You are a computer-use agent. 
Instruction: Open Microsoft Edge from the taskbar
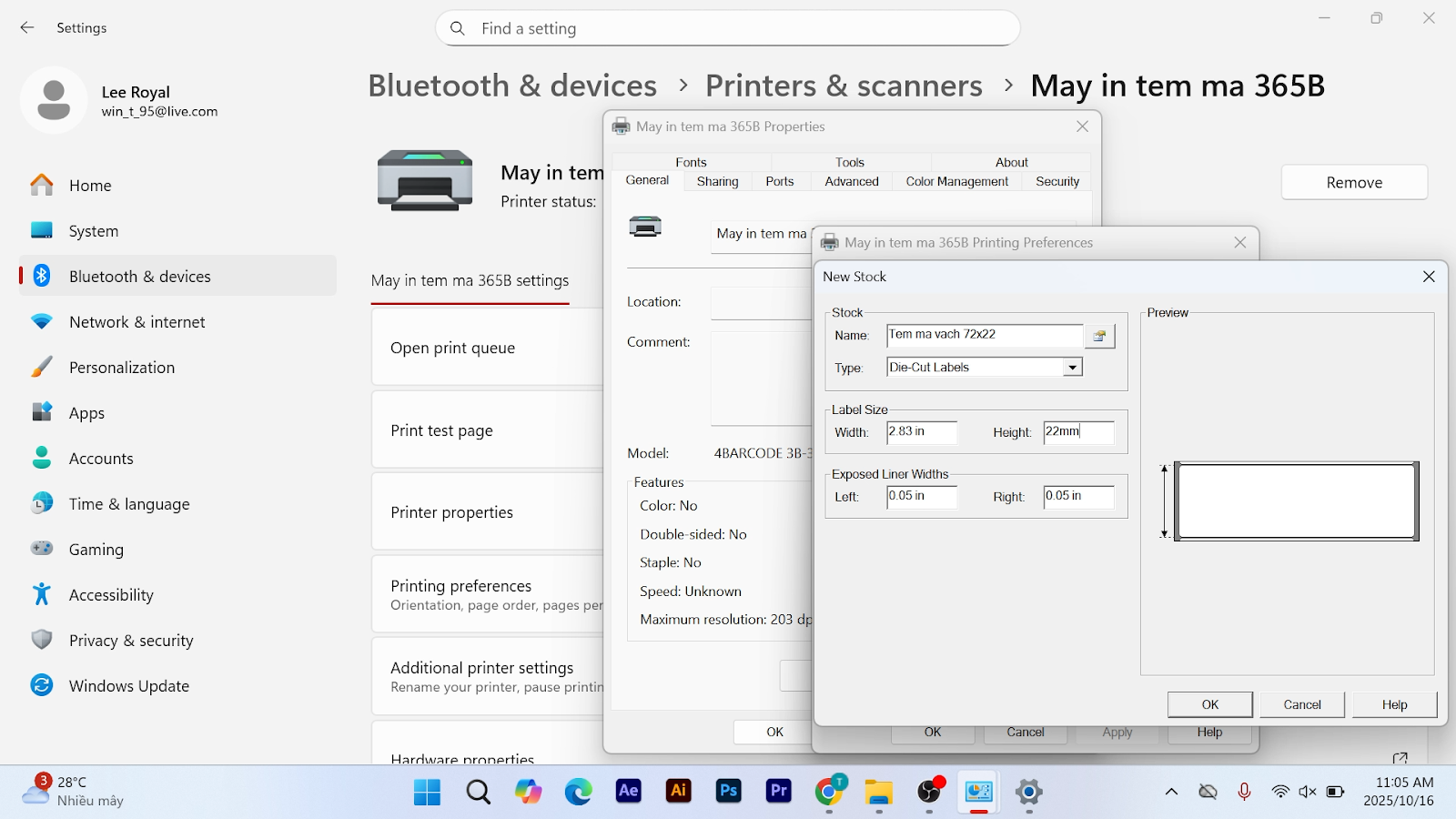(x=578, y=792)
